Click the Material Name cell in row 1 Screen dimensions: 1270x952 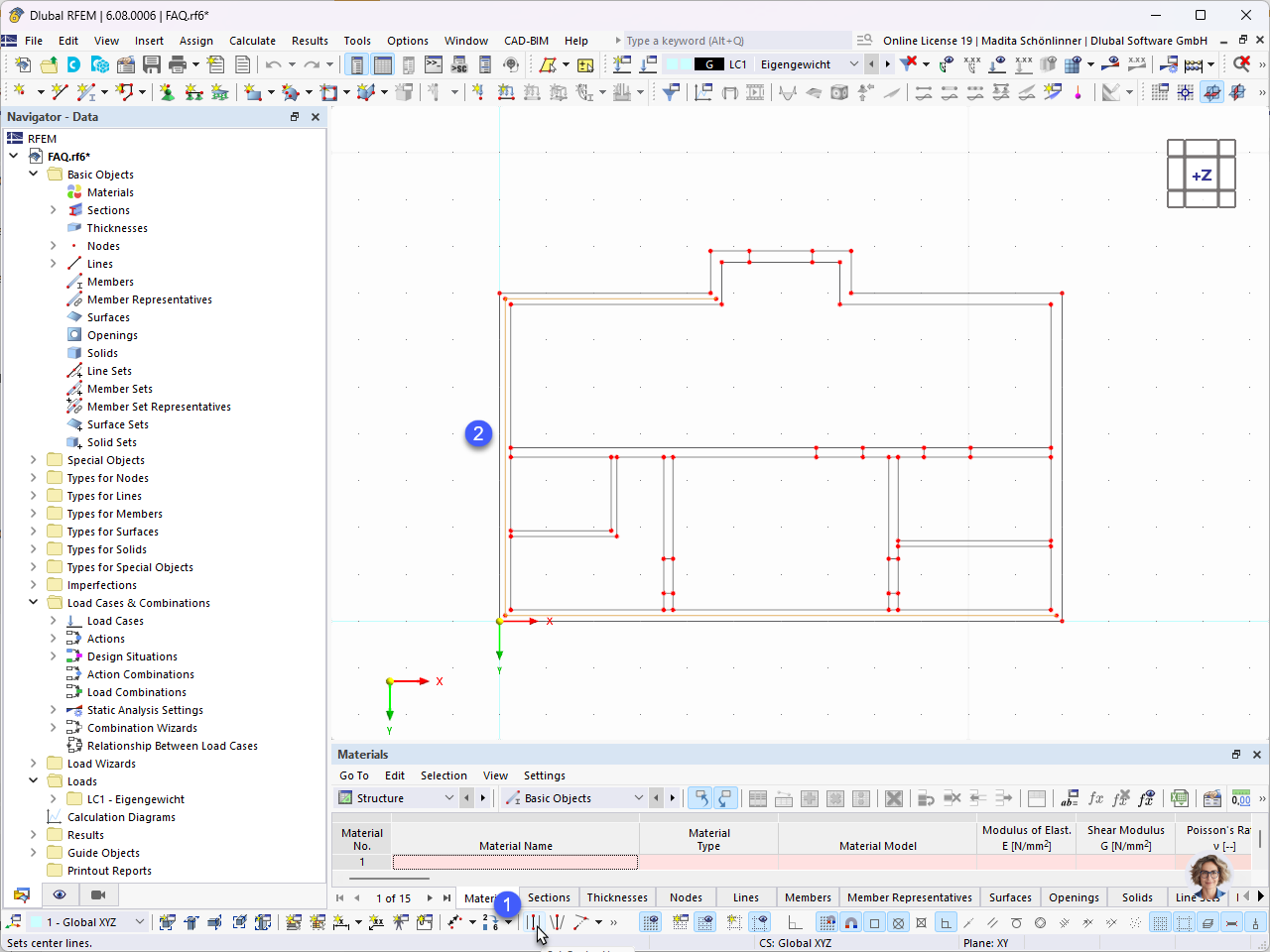[x=515, y=862]
